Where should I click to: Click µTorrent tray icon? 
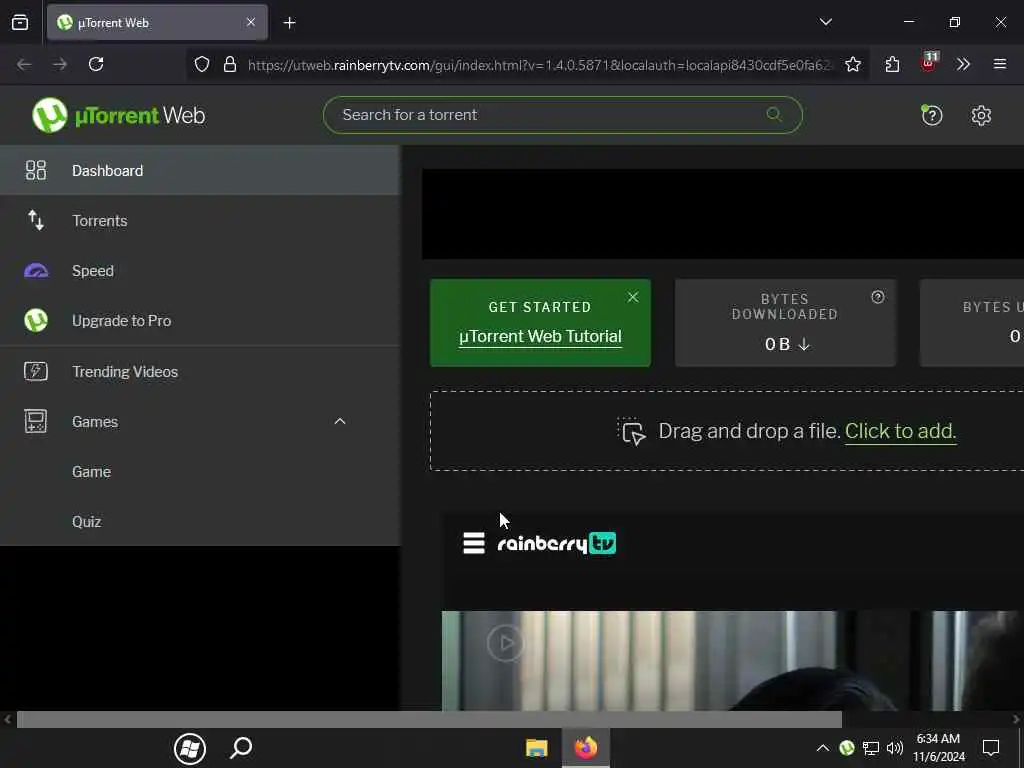tap(847, 748)
